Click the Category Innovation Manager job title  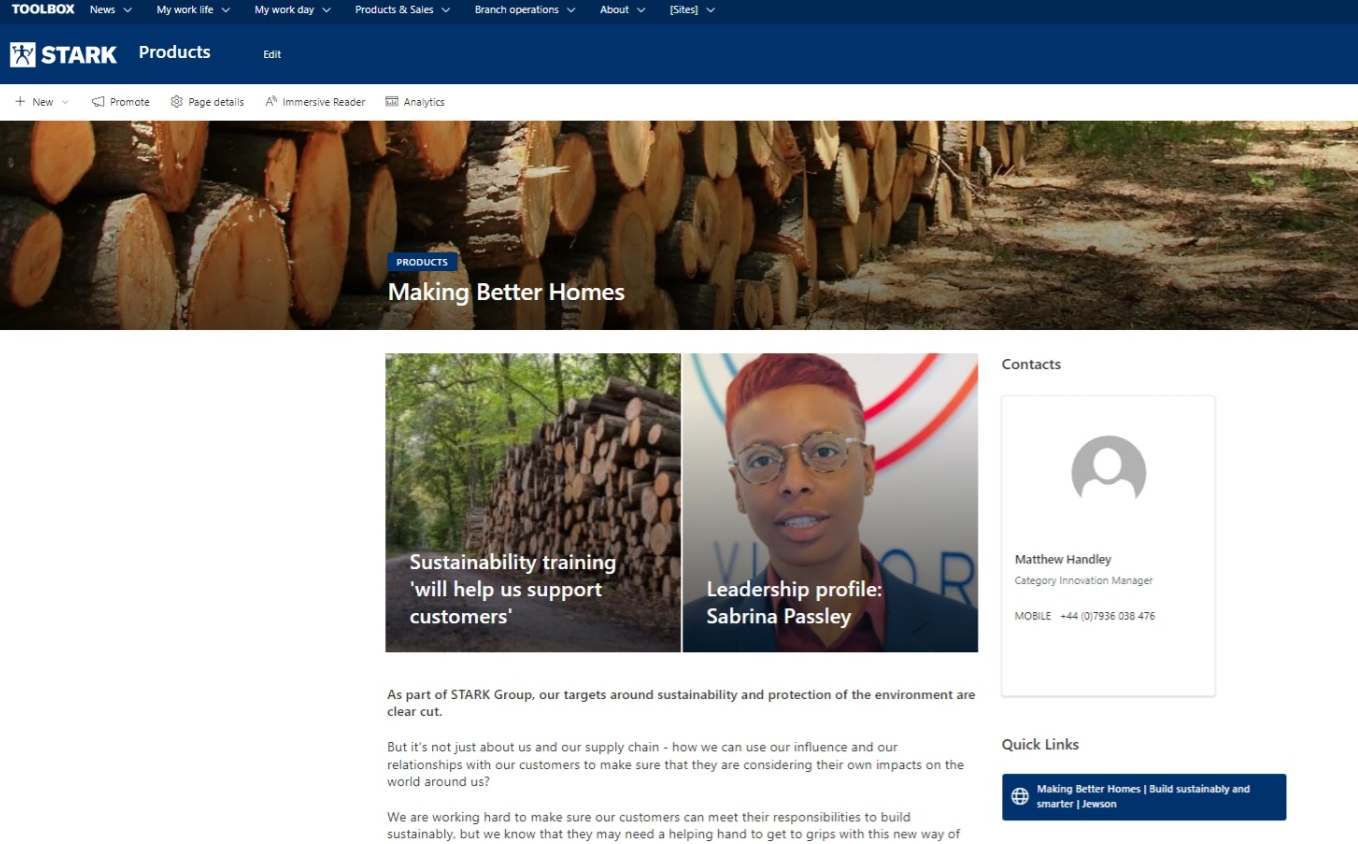[x=1084, y=581]
